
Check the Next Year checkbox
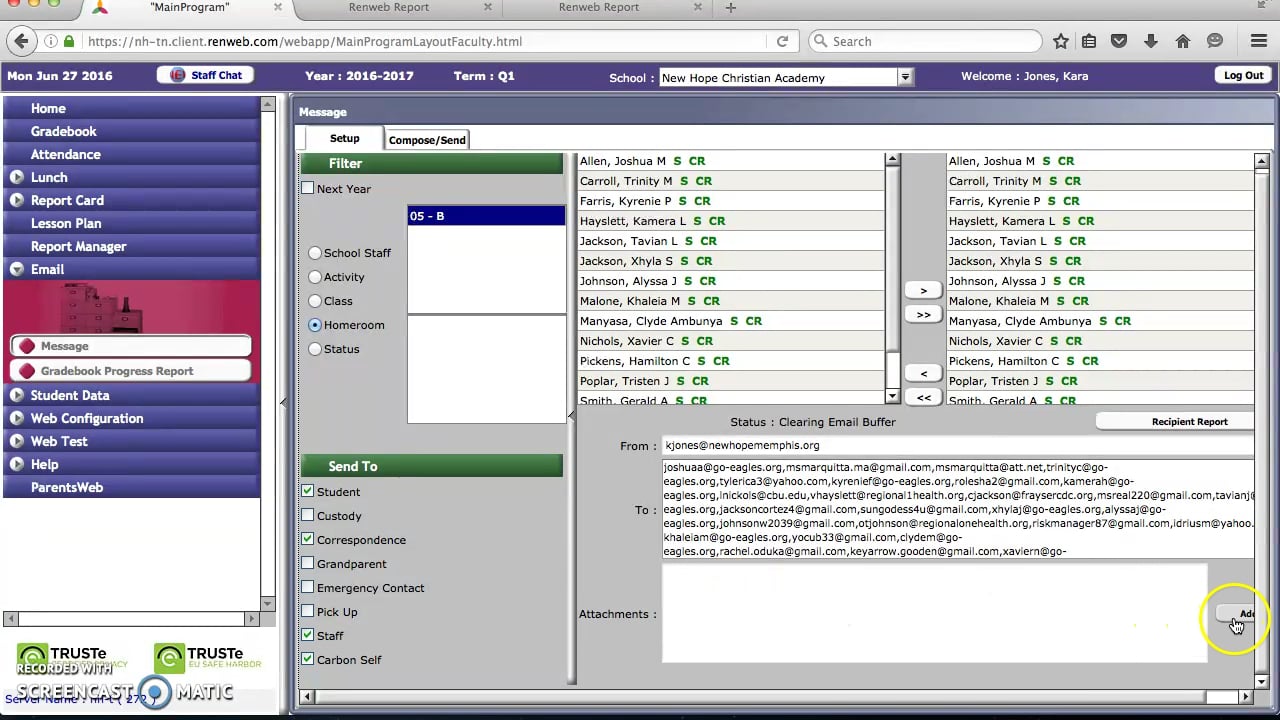[x=308, y=188]
